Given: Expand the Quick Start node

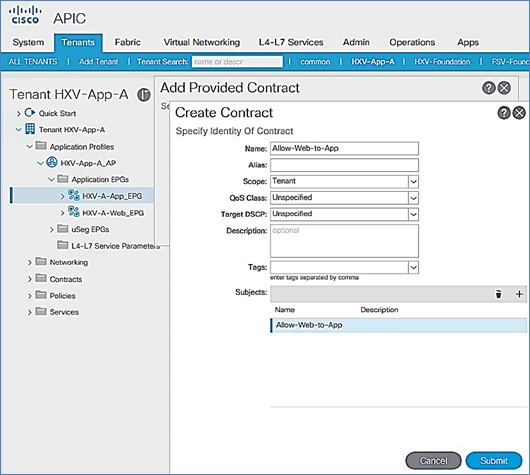Looking at the screenshot, I should click(19, 114).
